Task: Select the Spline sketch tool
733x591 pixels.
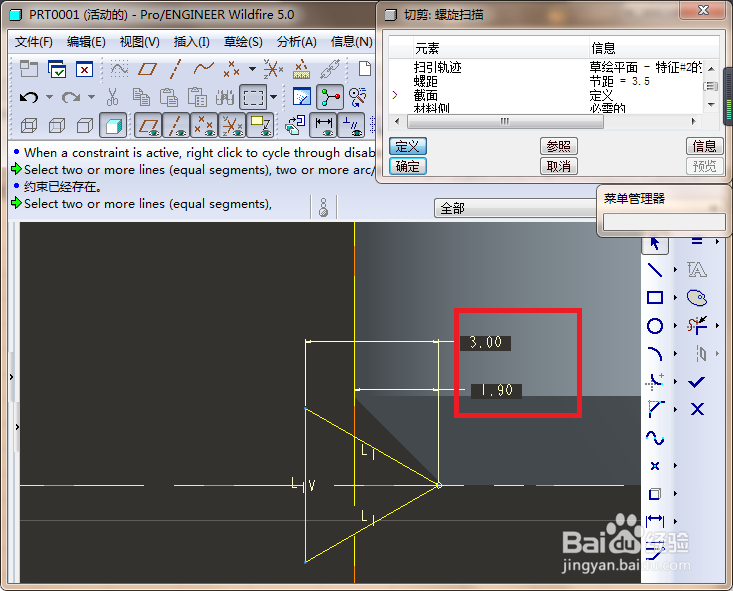Action: pos(654,438)
